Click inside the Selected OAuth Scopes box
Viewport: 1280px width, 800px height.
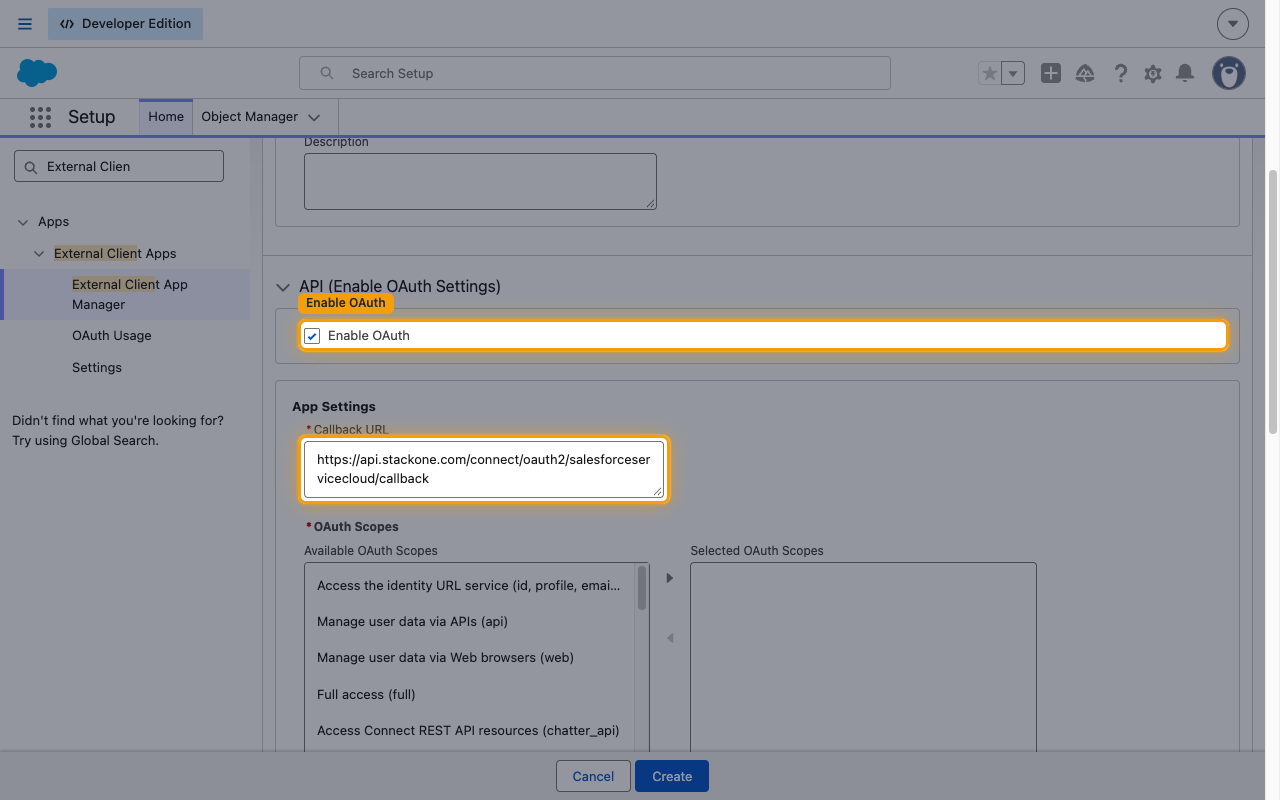863,657
